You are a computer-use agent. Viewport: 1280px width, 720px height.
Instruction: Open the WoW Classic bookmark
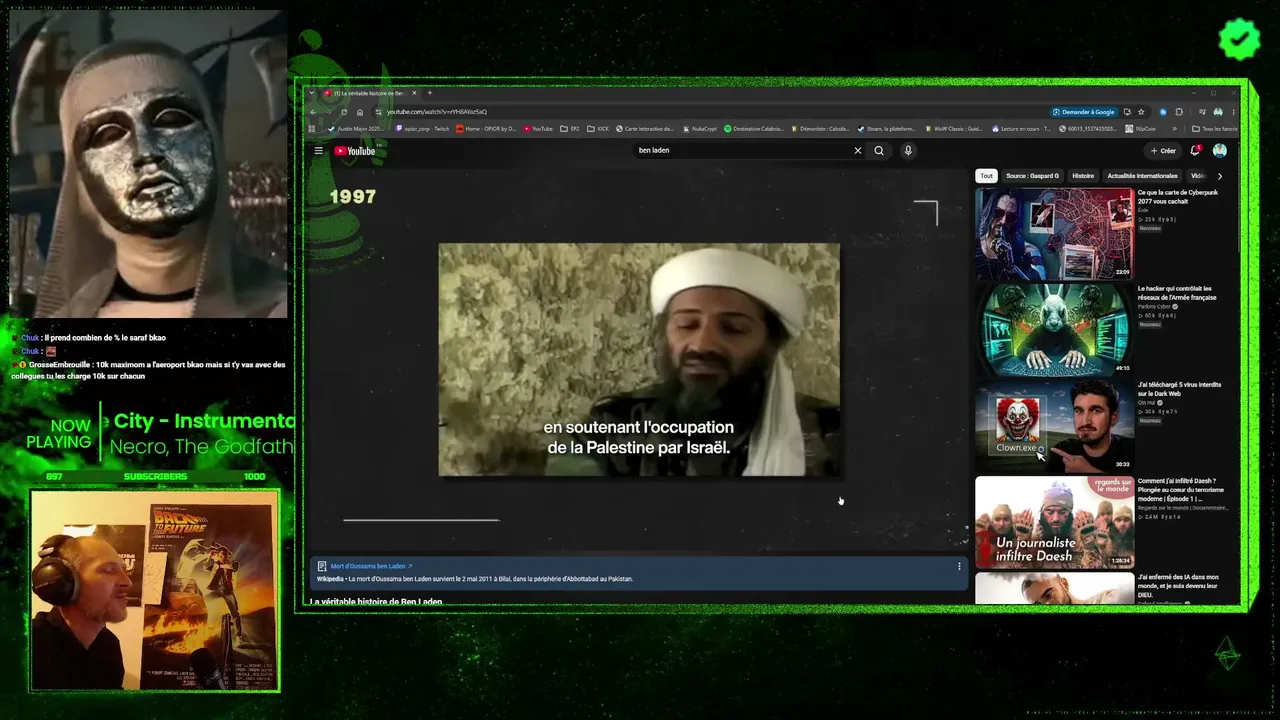tap(954, 129)
